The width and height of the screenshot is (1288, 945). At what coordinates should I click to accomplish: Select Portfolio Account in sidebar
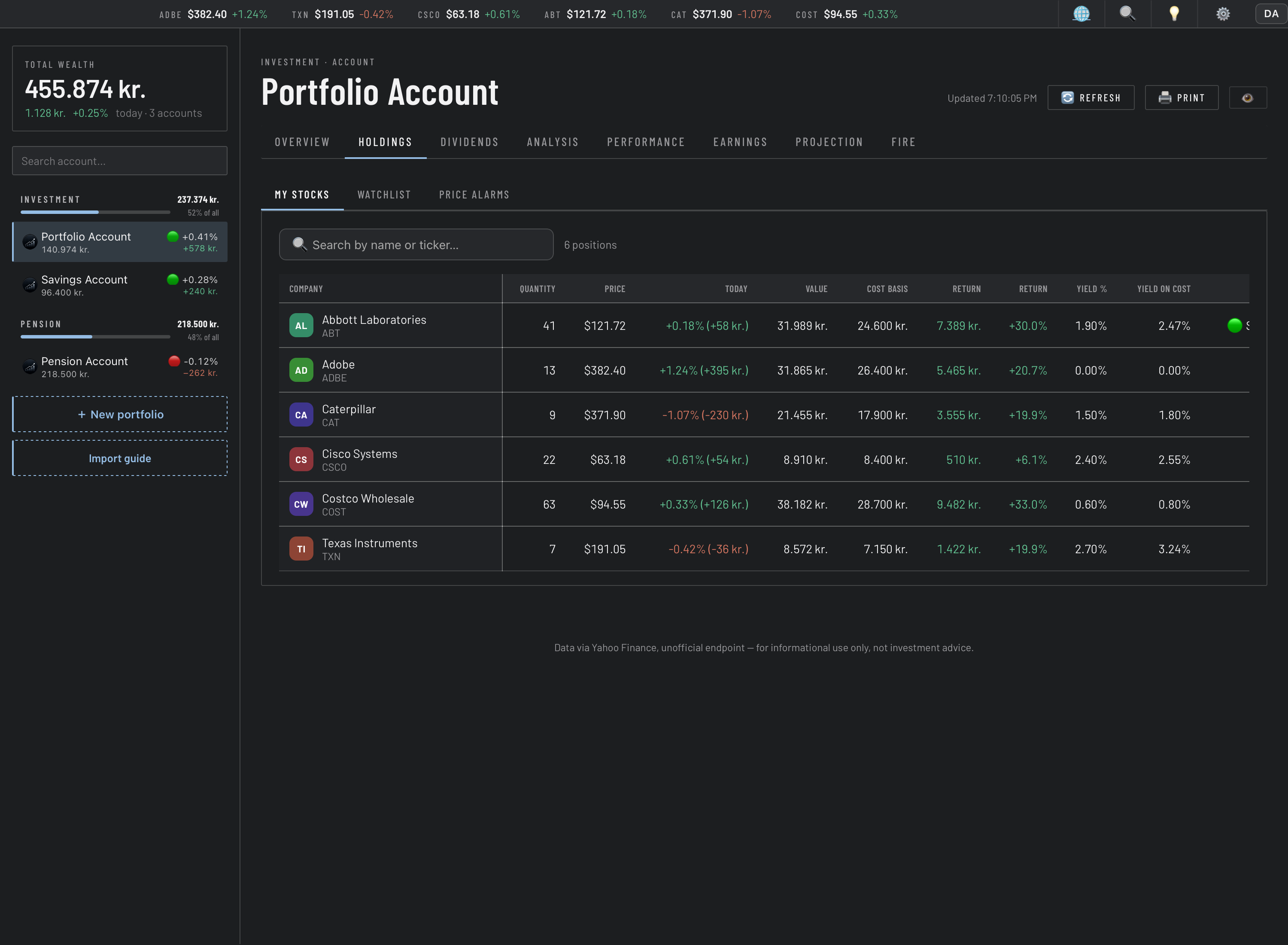click(x=119, y=242)
